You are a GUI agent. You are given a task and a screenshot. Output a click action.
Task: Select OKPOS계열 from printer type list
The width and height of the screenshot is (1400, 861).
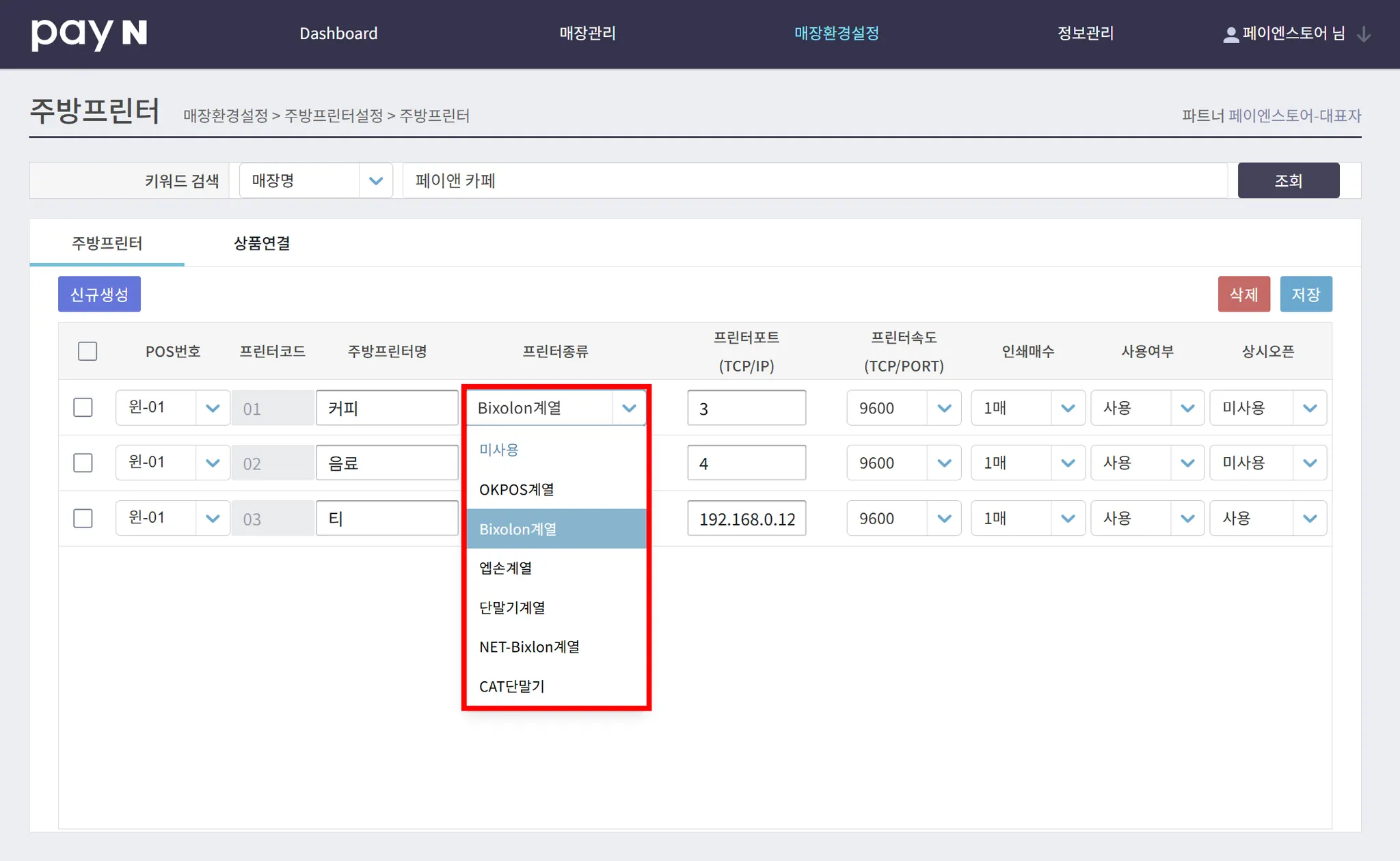point(517,490)
